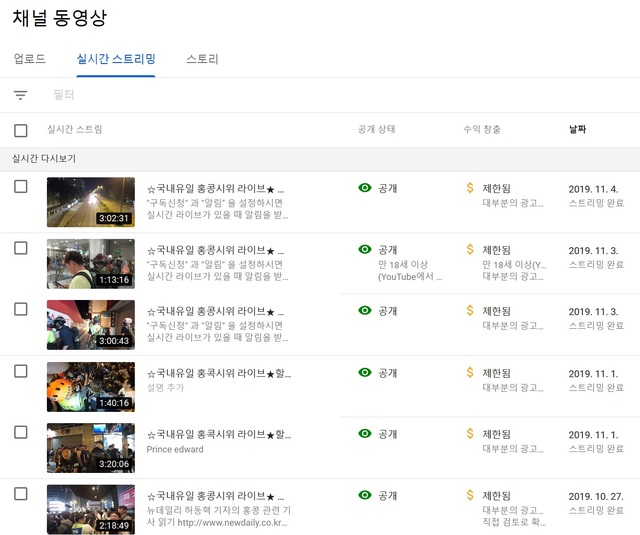Click the 직접 검토로 확... monetization note
The width and height of the screenshot is (640, 535).
(514, 522)
